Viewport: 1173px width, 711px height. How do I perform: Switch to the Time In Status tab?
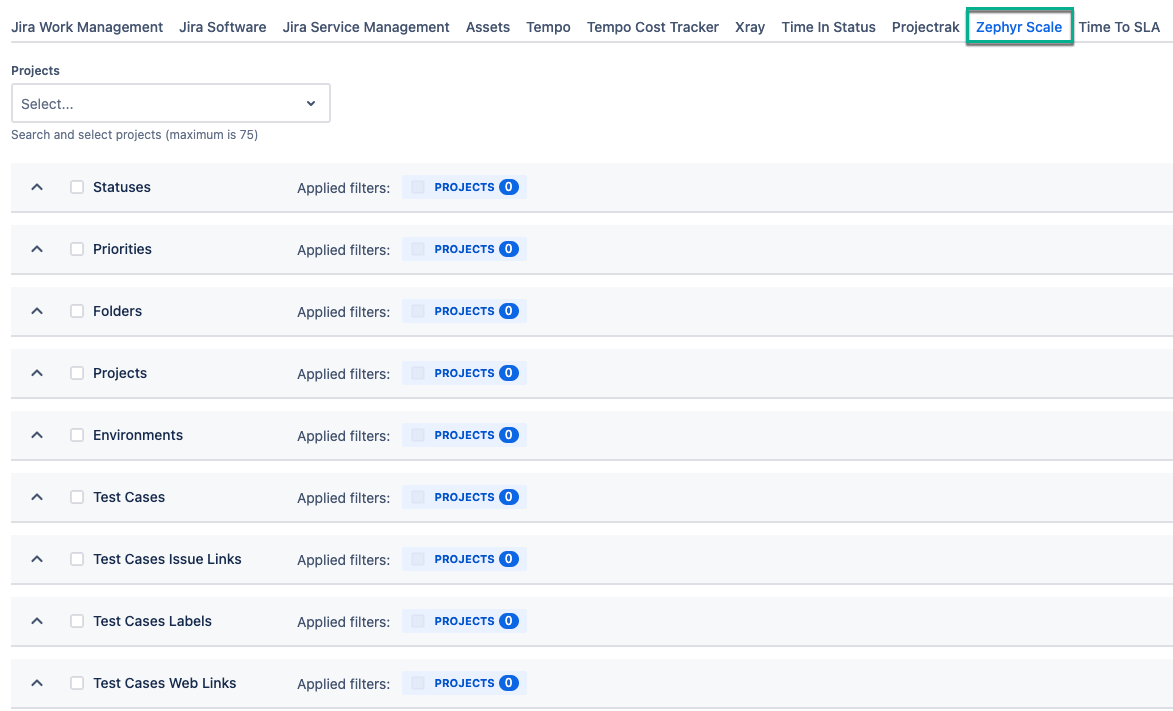[828, 27]
